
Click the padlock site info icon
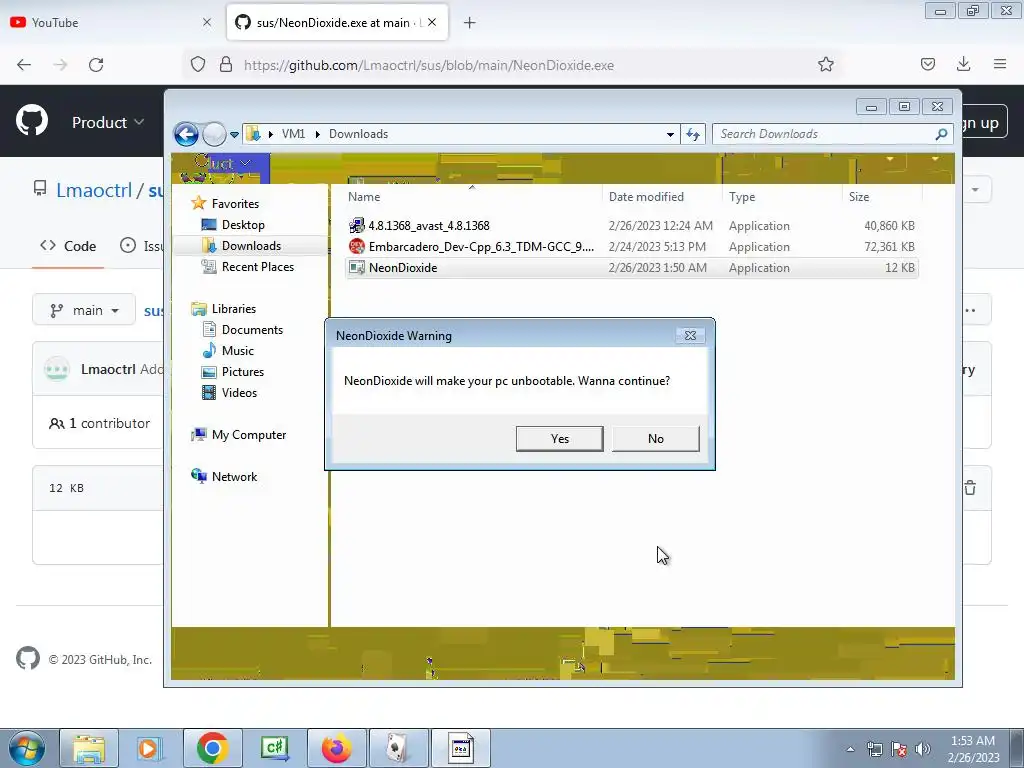[x=226, y=64]
